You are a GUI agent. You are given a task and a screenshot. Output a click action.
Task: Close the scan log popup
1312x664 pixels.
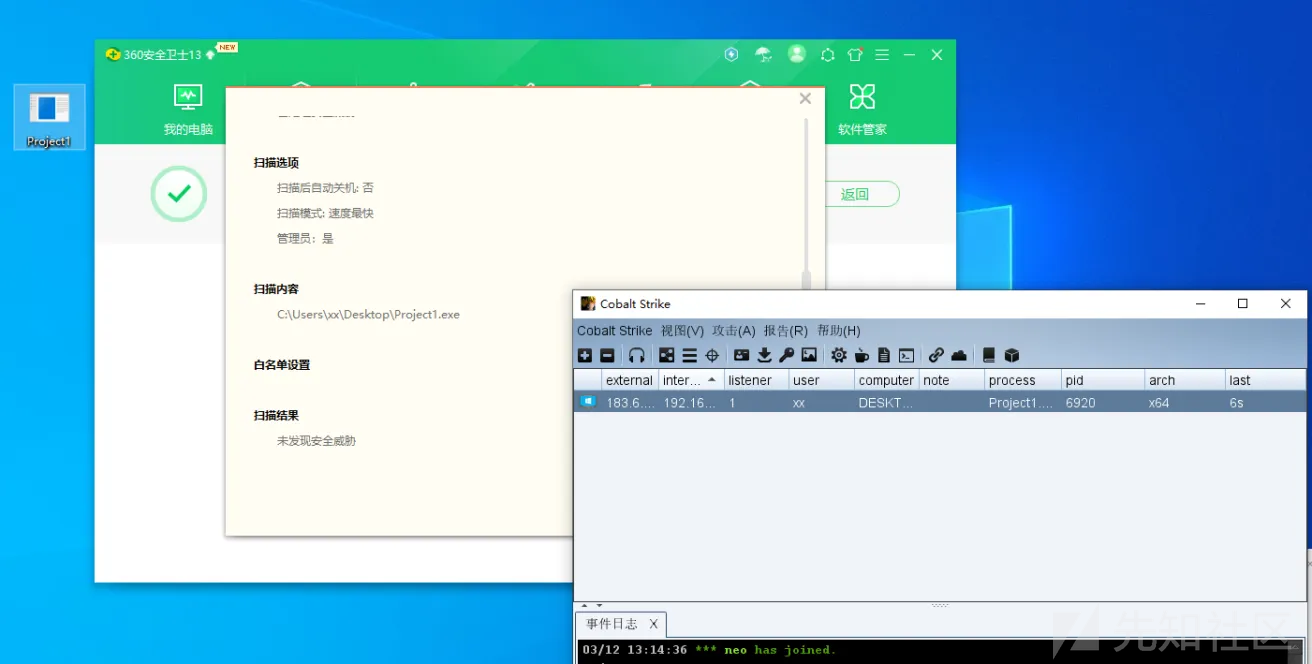(805, 98)
